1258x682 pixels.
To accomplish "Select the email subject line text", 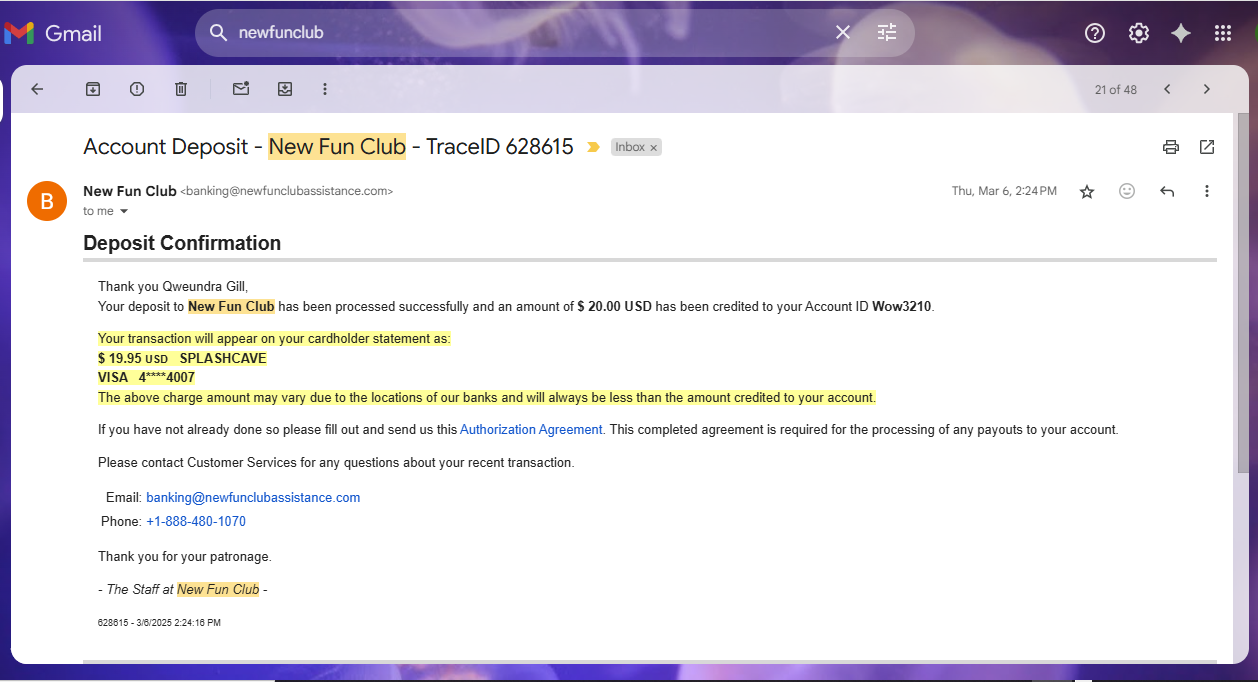I will [329, 147].
